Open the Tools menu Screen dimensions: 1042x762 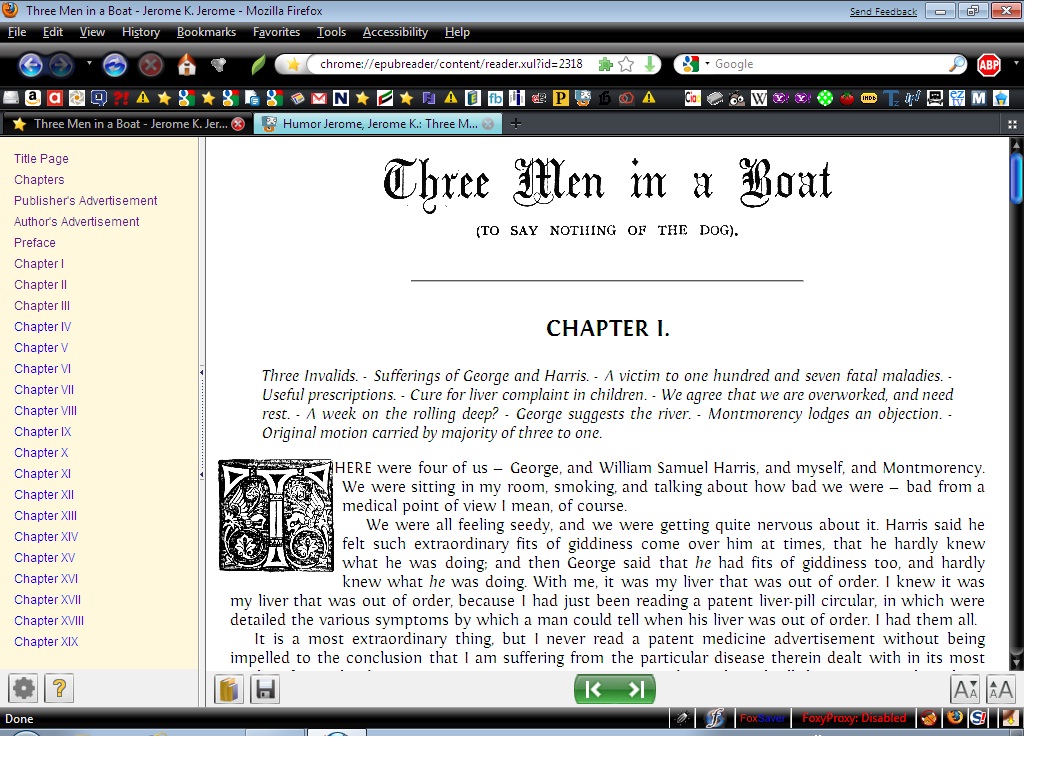(x=331, y=32)
